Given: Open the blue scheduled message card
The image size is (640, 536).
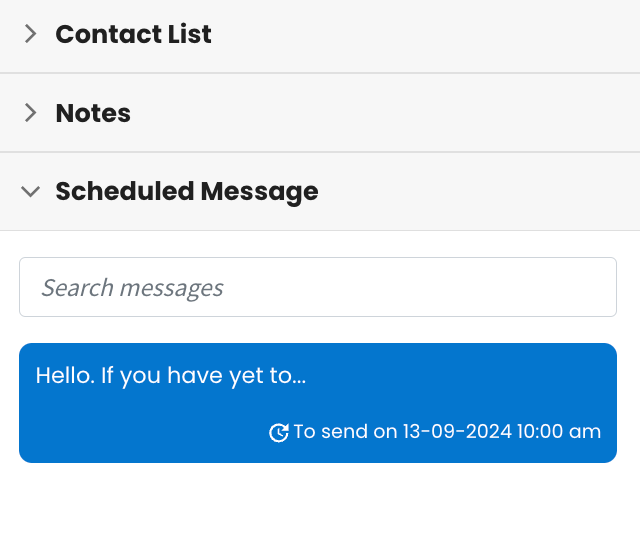Looking at the screenshot, I should (x=318, y=403).
